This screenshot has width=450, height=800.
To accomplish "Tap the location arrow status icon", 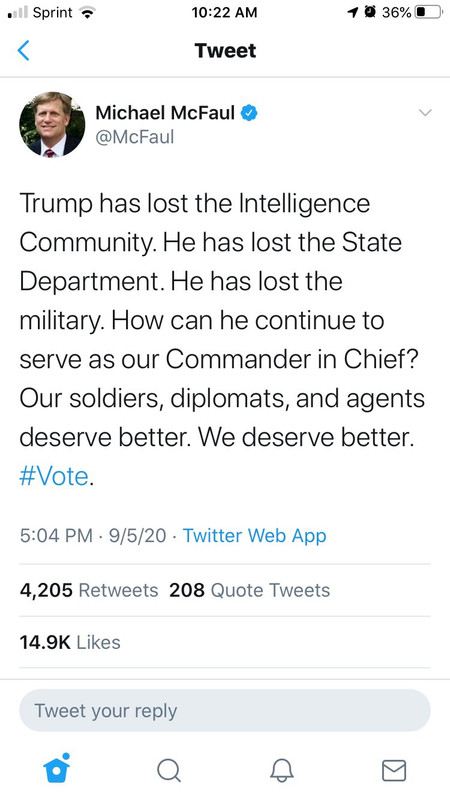I will tap(353, 13).
